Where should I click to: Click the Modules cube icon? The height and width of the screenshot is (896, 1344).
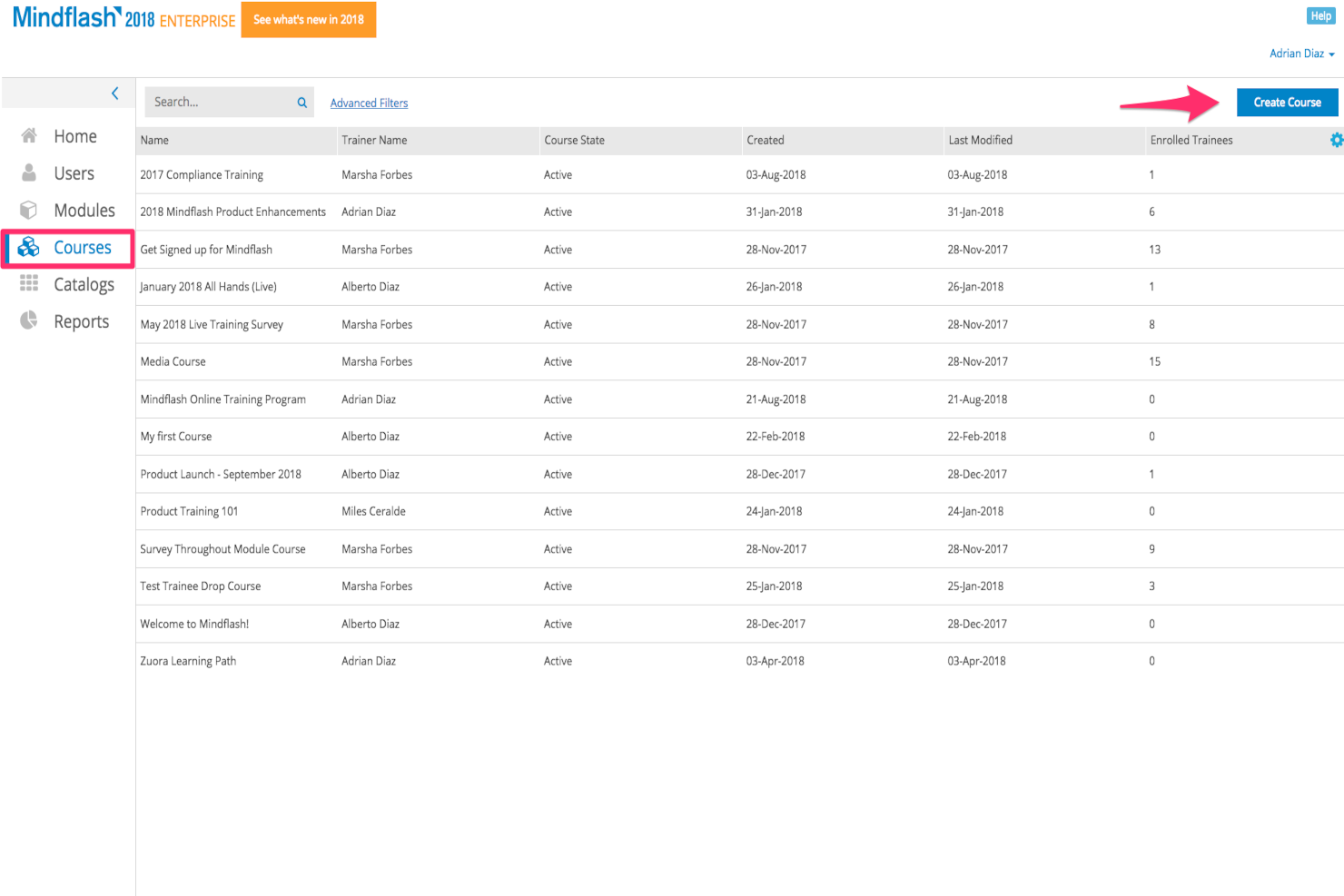(29, 210)
